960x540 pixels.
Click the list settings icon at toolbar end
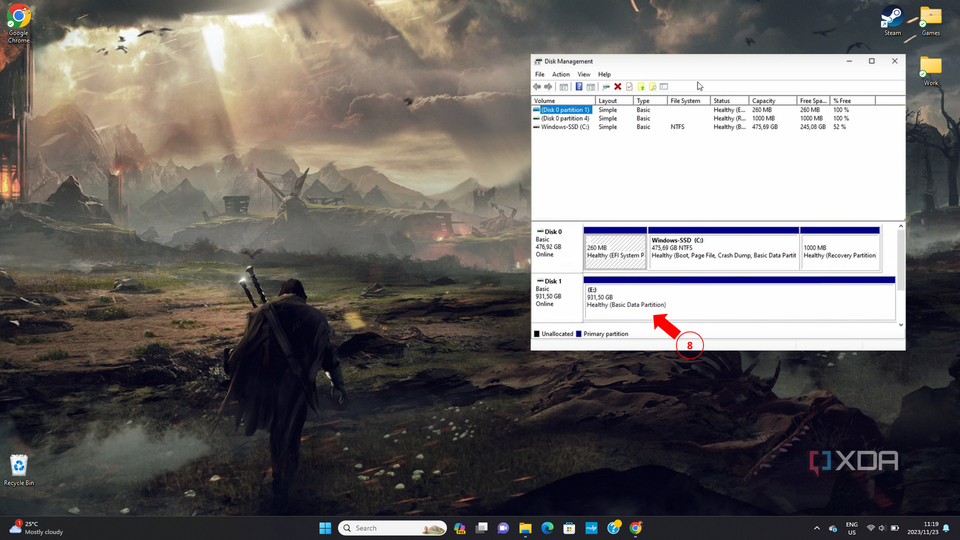point(664,87)
